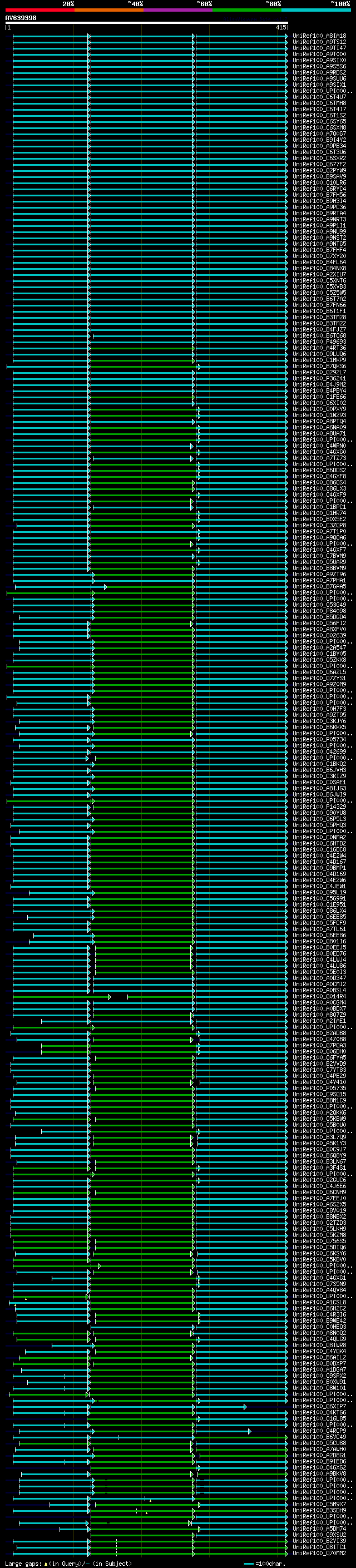Select the UniRef100_A4RT36 label
Screen dimensions: 356x1568
(319, 348)
